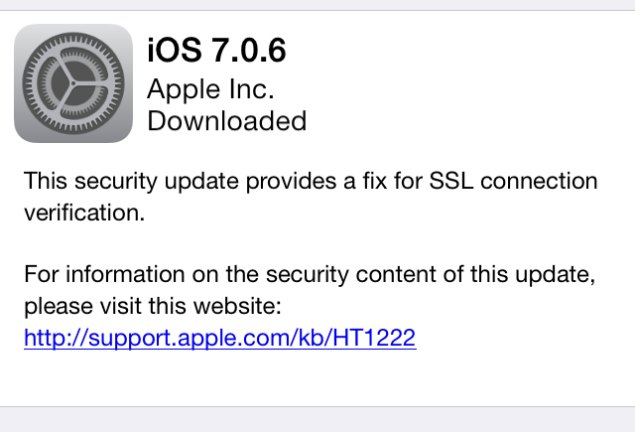The image size is (635, 432).
Task: Click the outer teeth of the gear icon
Action: [x=73, y=36]
